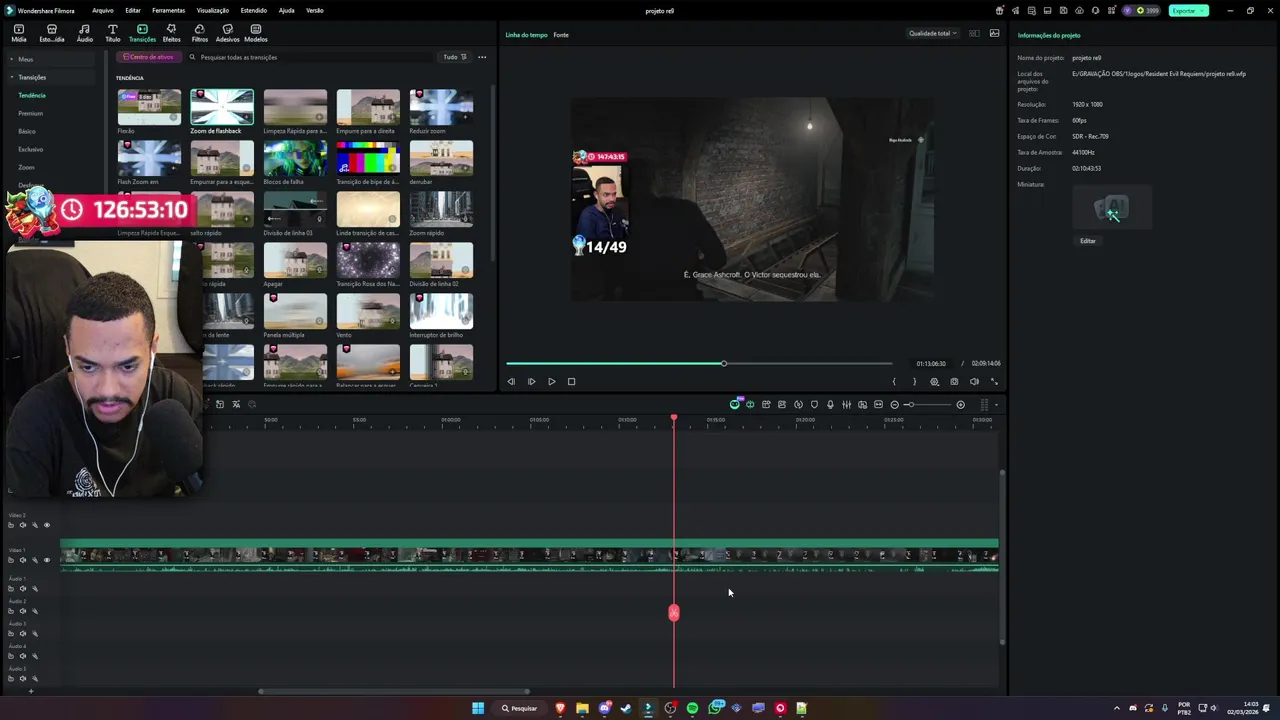Open the Editar menu

tap(133, 10)
